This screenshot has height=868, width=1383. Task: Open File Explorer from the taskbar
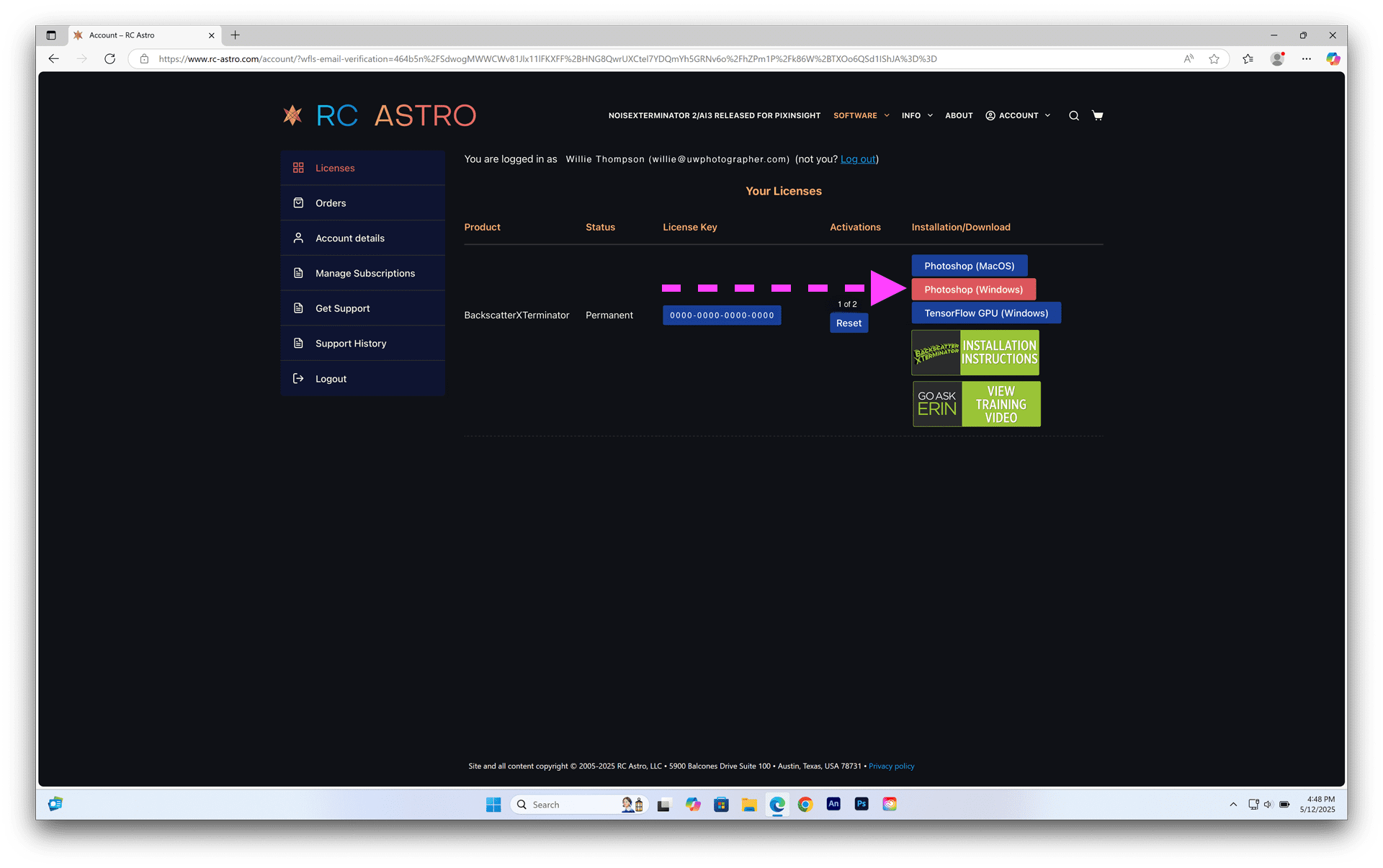coord(749,805)
